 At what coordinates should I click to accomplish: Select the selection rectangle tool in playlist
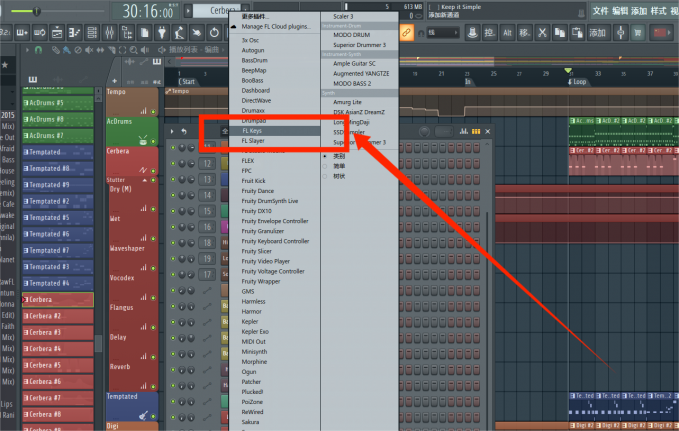(123, 50)
